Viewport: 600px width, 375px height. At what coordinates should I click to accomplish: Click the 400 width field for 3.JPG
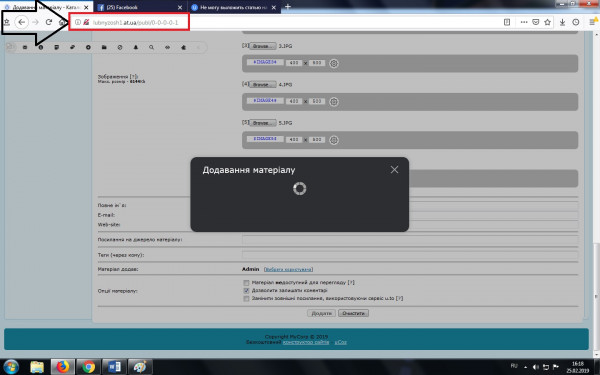pyautogui.click(x=294, y=63)
